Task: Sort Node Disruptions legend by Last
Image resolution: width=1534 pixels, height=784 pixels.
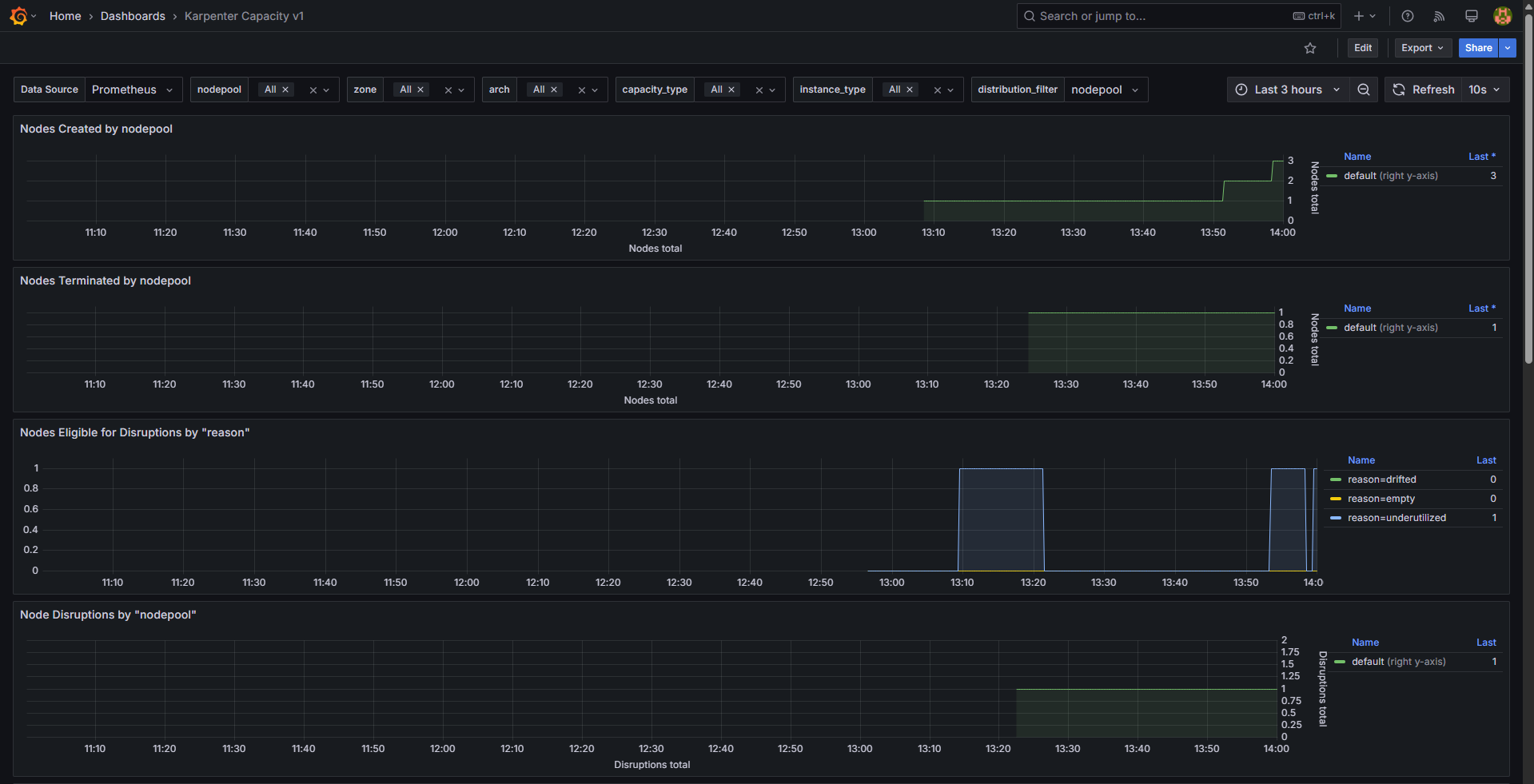Action: point(1486,643)
